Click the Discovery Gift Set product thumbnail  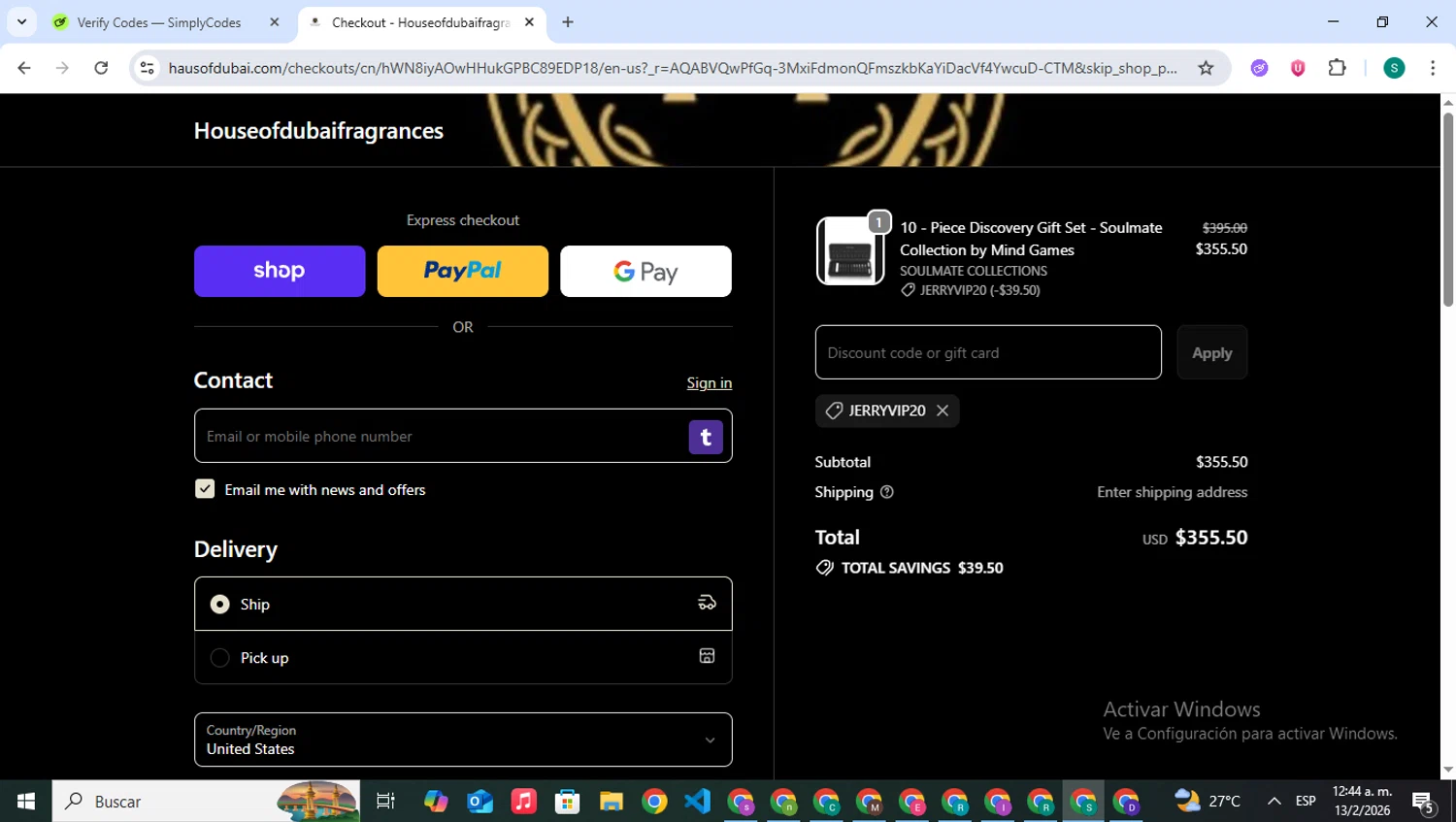click(x=850, y=250)
